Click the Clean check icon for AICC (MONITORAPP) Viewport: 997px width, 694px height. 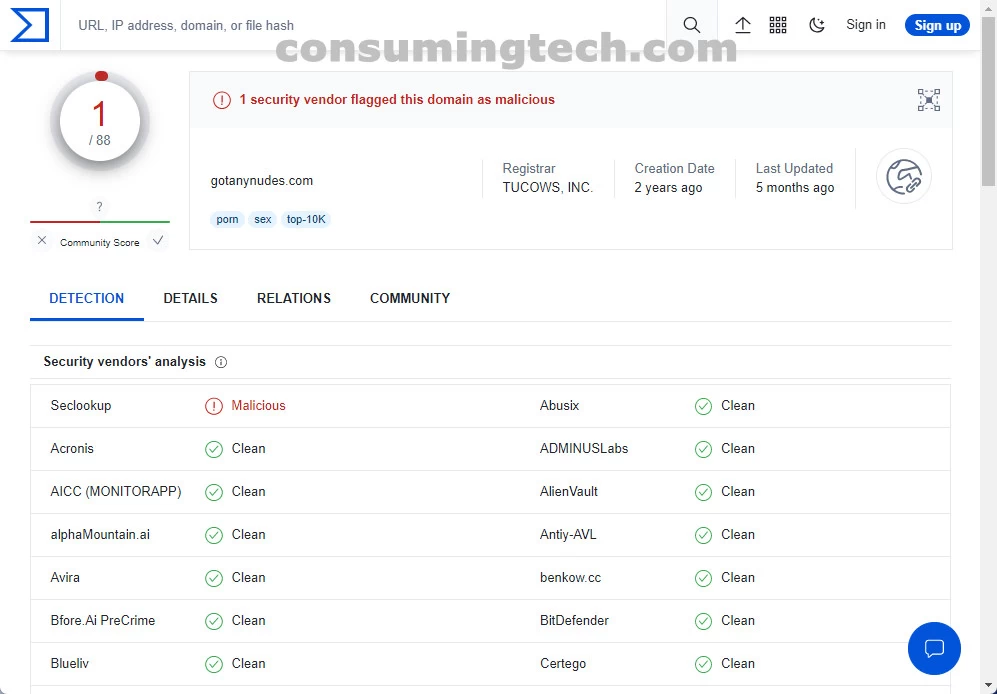pyautogui.click(x=214, y=492)
